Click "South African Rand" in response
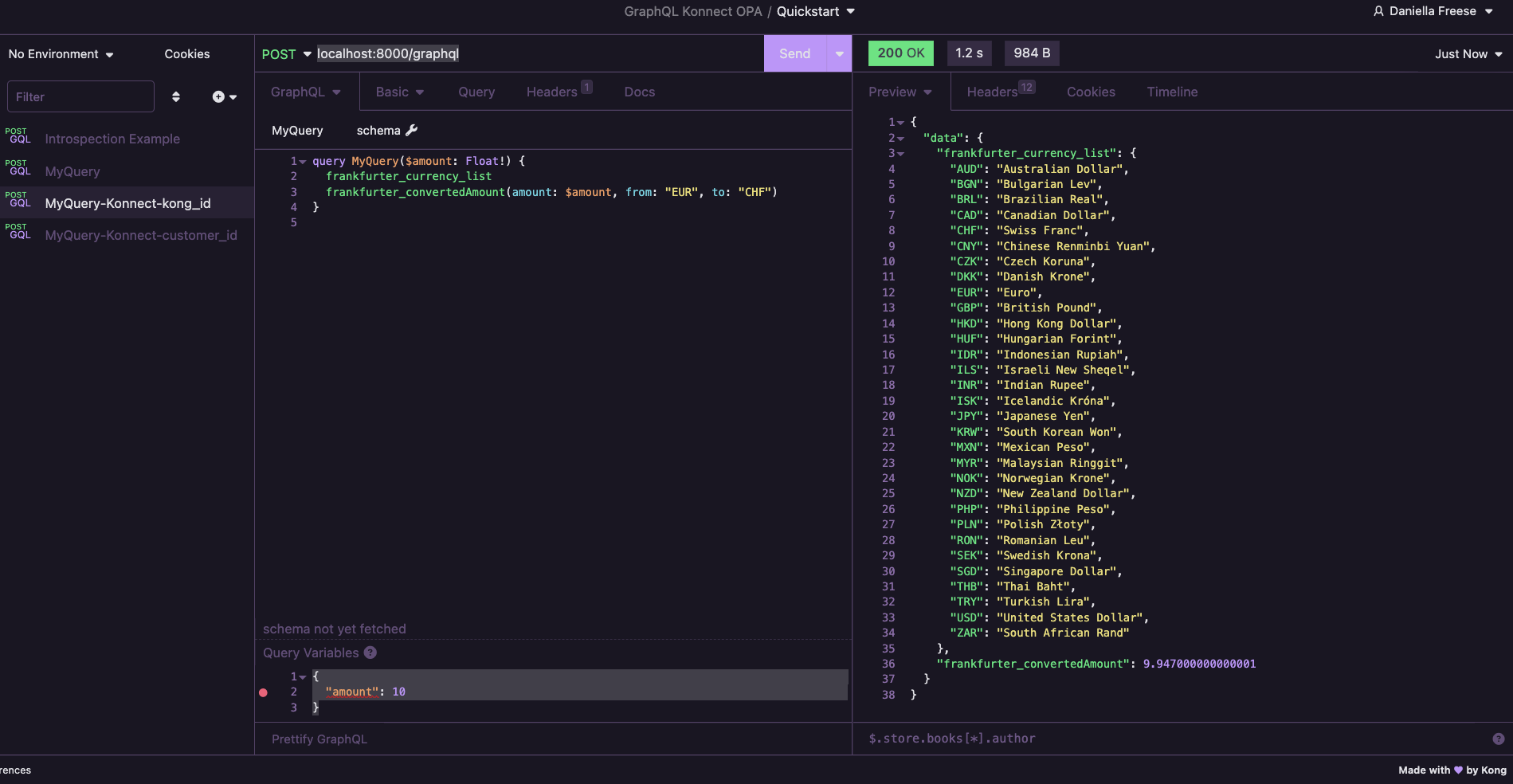Viewport: 1513px width, 784px height. point(1063,633)
